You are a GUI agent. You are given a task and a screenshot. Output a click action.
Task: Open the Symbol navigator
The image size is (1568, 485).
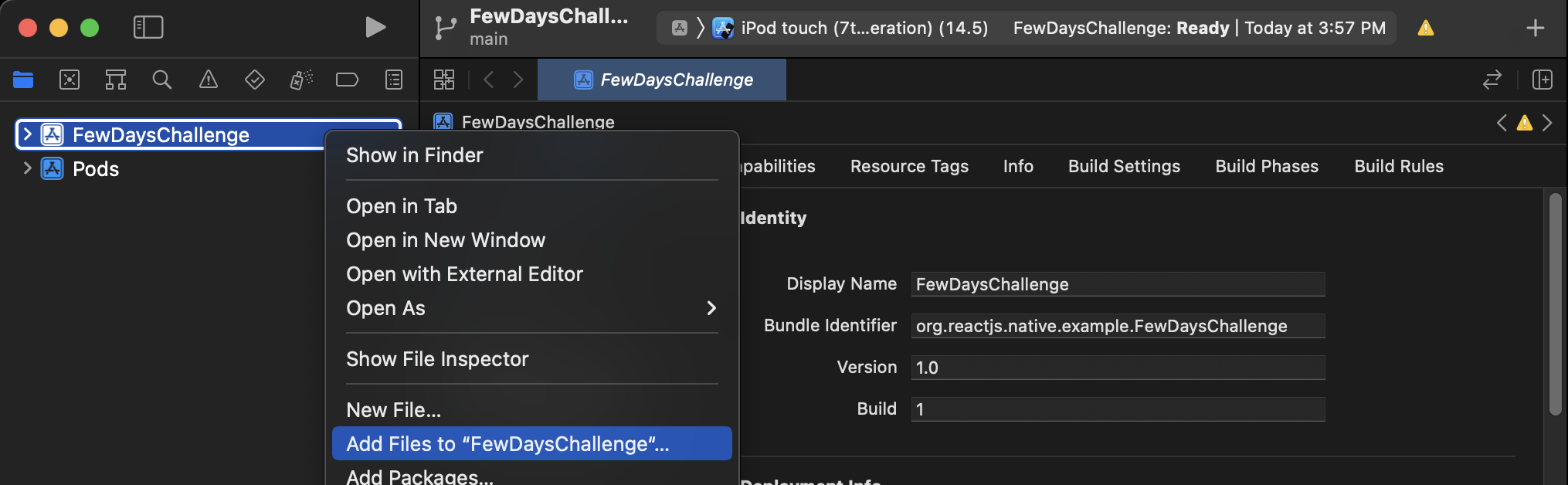[116, 80]
